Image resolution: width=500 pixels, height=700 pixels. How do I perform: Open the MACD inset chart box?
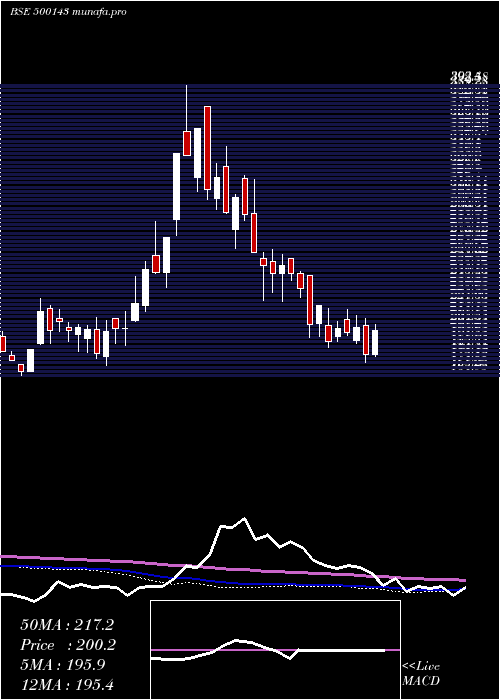(x=275, y=650)
